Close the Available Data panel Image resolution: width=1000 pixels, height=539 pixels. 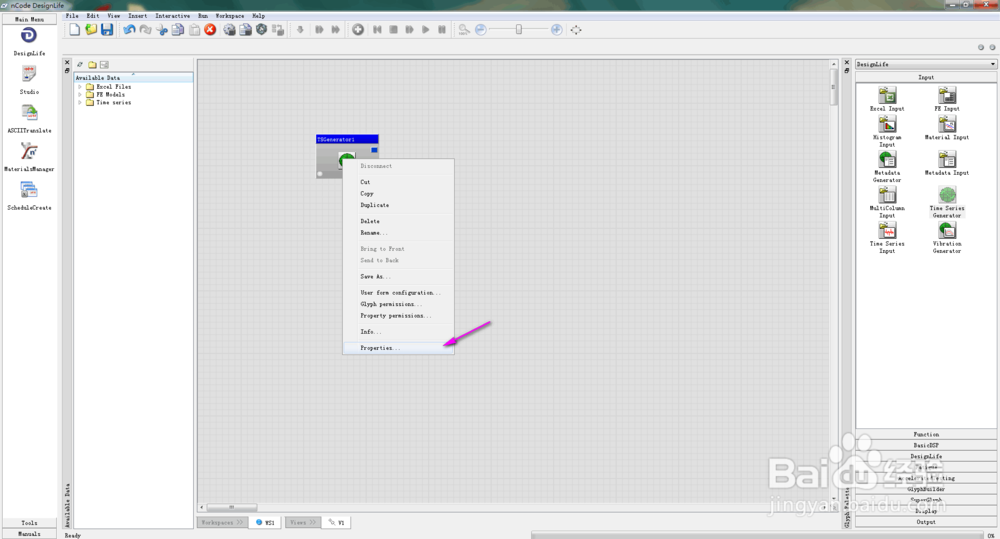click(x=67, y=63)
